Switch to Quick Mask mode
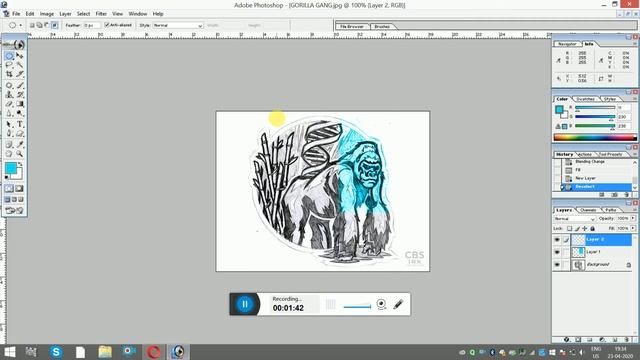This screenshot has width=640, height=360. 19,189
